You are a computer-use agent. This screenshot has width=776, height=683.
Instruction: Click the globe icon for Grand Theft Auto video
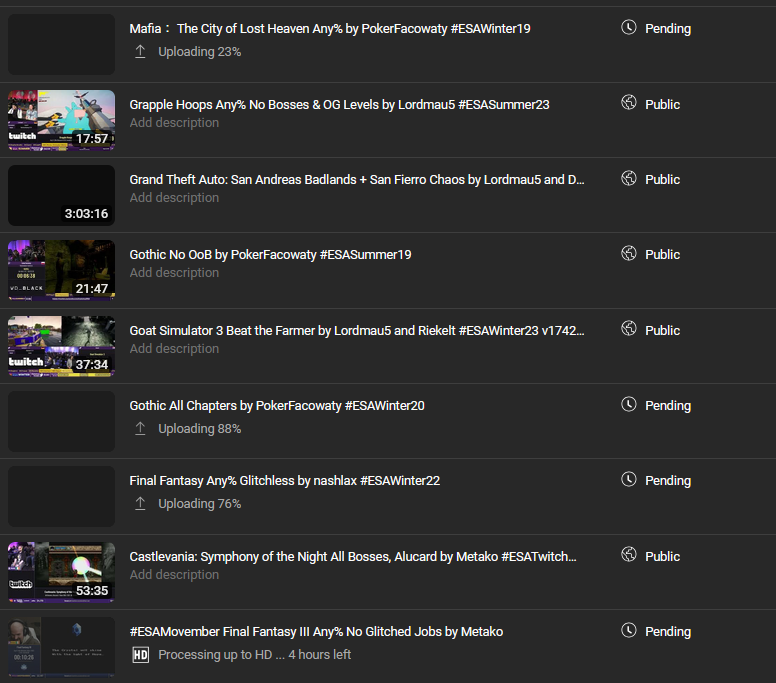[629, 178]
